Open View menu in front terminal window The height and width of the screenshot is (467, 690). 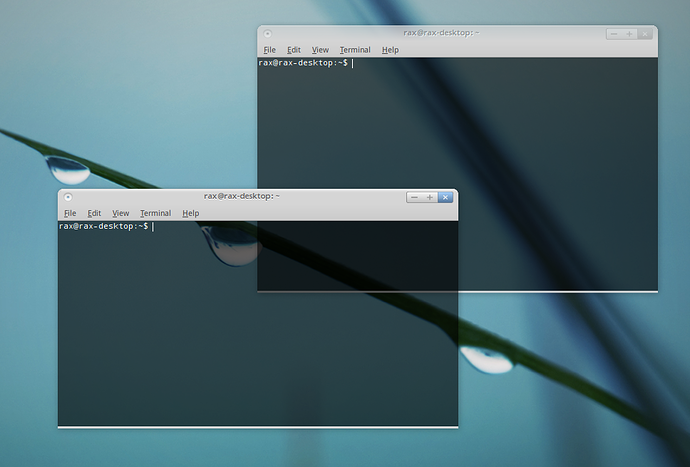click(x=121, y=213)
